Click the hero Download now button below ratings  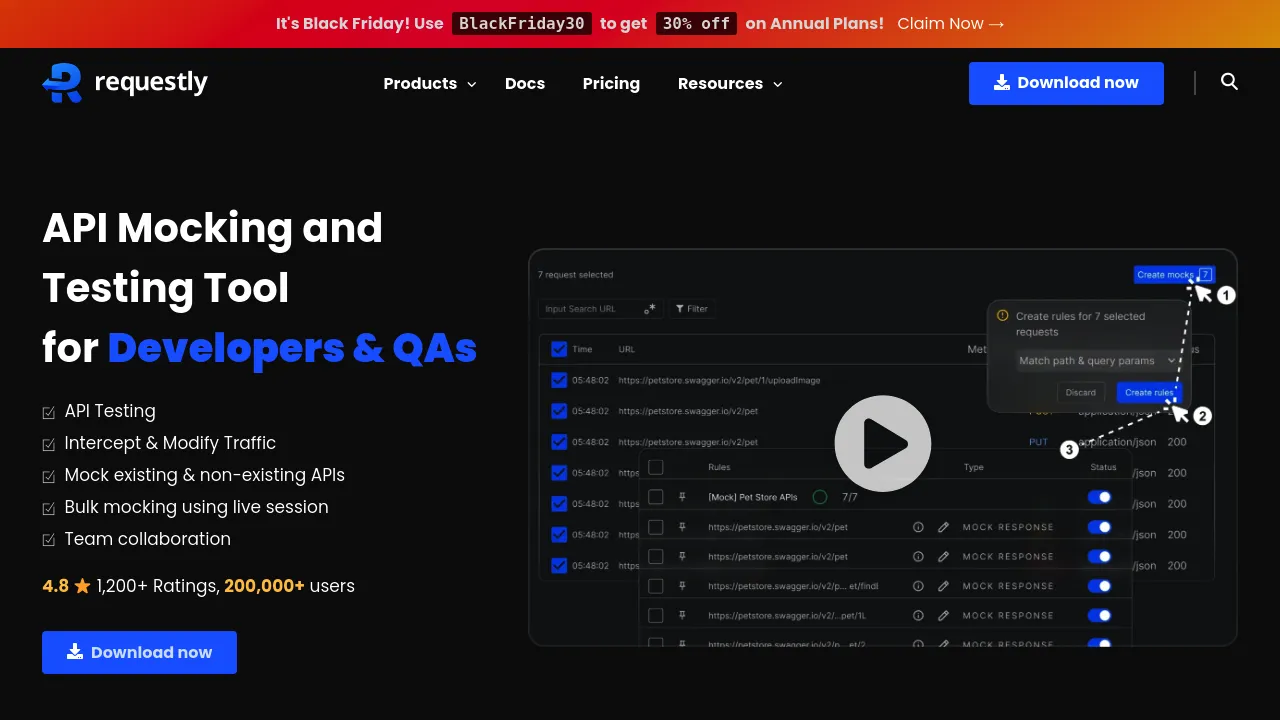[139, 652]
